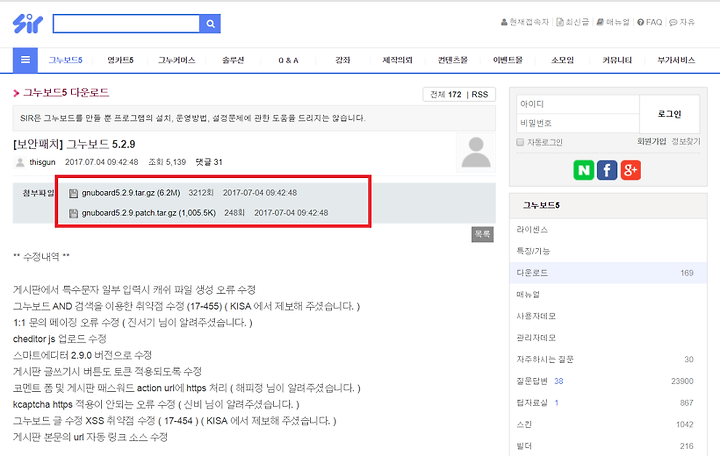Open 다운로드 in the sidebar
Image resolution: width=720 pixels, height=456 pixels.
(x=532, y=273)
